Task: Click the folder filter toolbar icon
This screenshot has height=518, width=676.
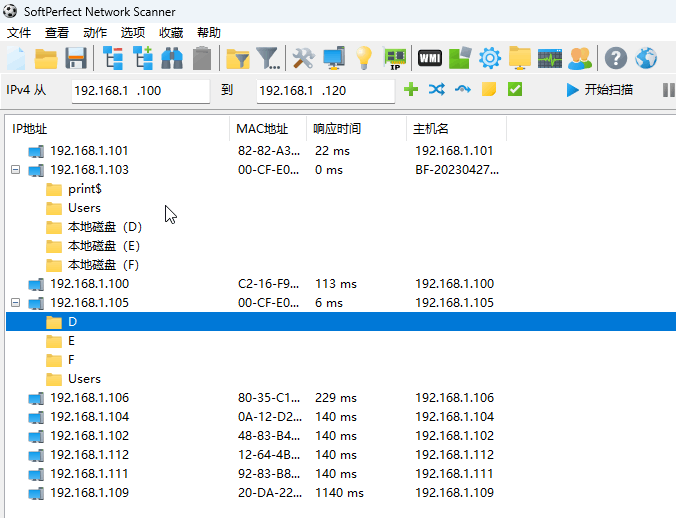Action: [238, 59]
